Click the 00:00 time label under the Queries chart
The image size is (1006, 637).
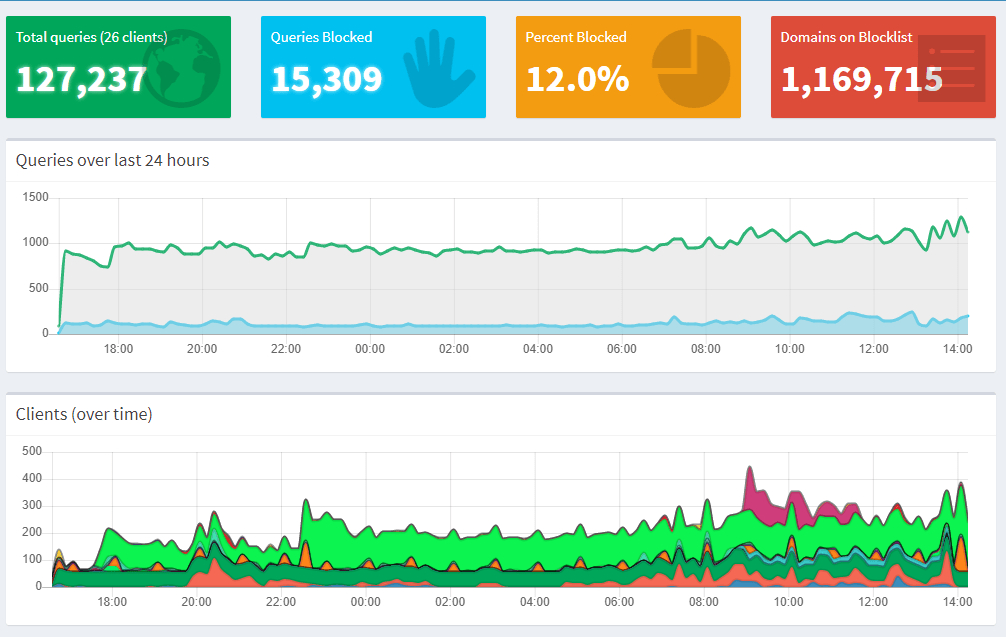(x=369, y=349)
